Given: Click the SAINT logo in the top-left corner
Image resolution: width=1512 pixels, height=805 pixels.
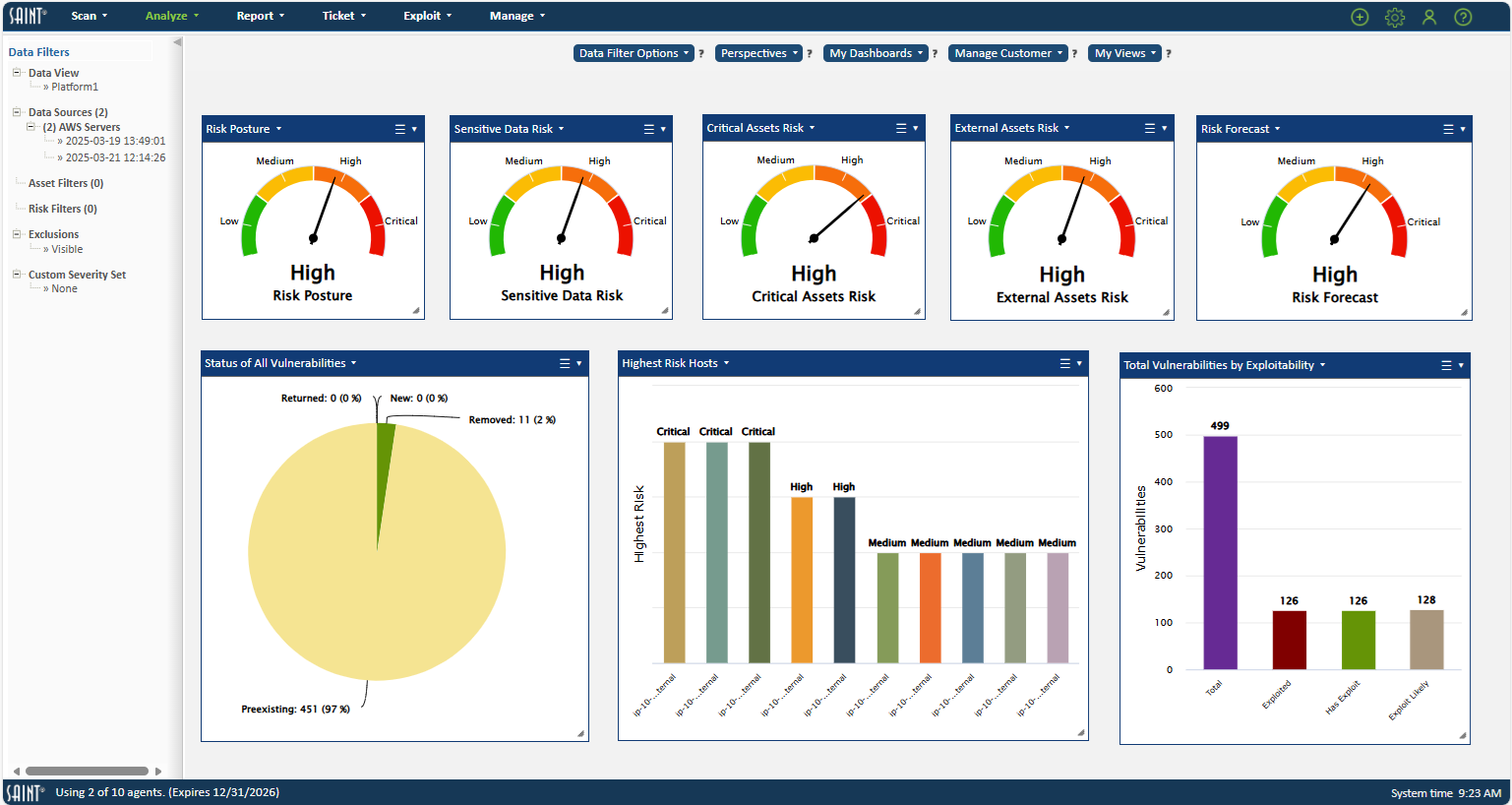Looking at the screenshot, I should pyautogui.click(x=25, y=15).
